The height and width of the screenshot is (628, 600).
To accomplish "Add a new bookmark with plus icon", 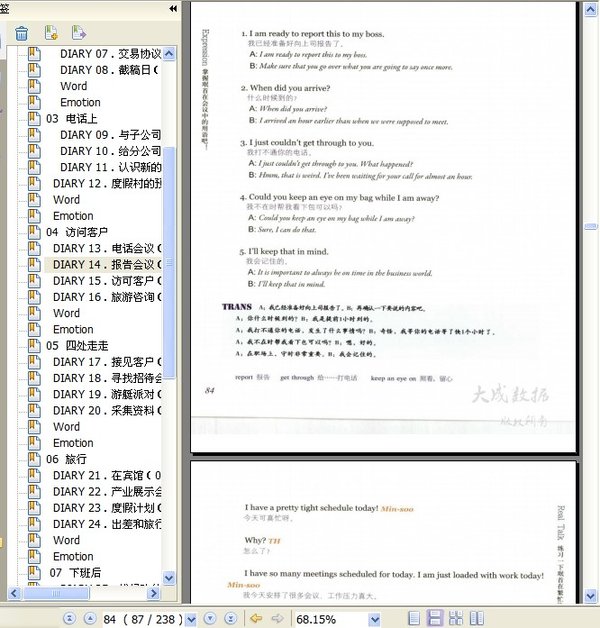I will [x=51, y=33].
